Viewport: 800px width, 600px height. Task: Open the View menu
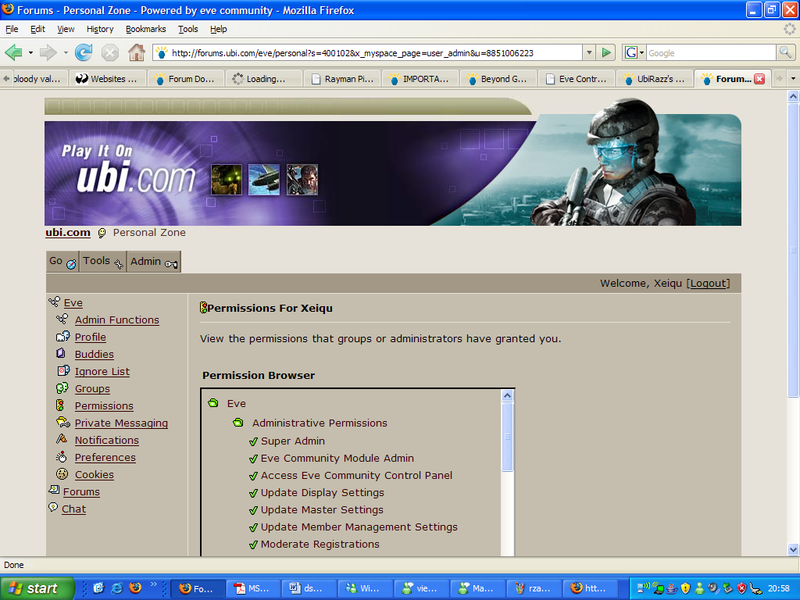(x=65, y=29)
